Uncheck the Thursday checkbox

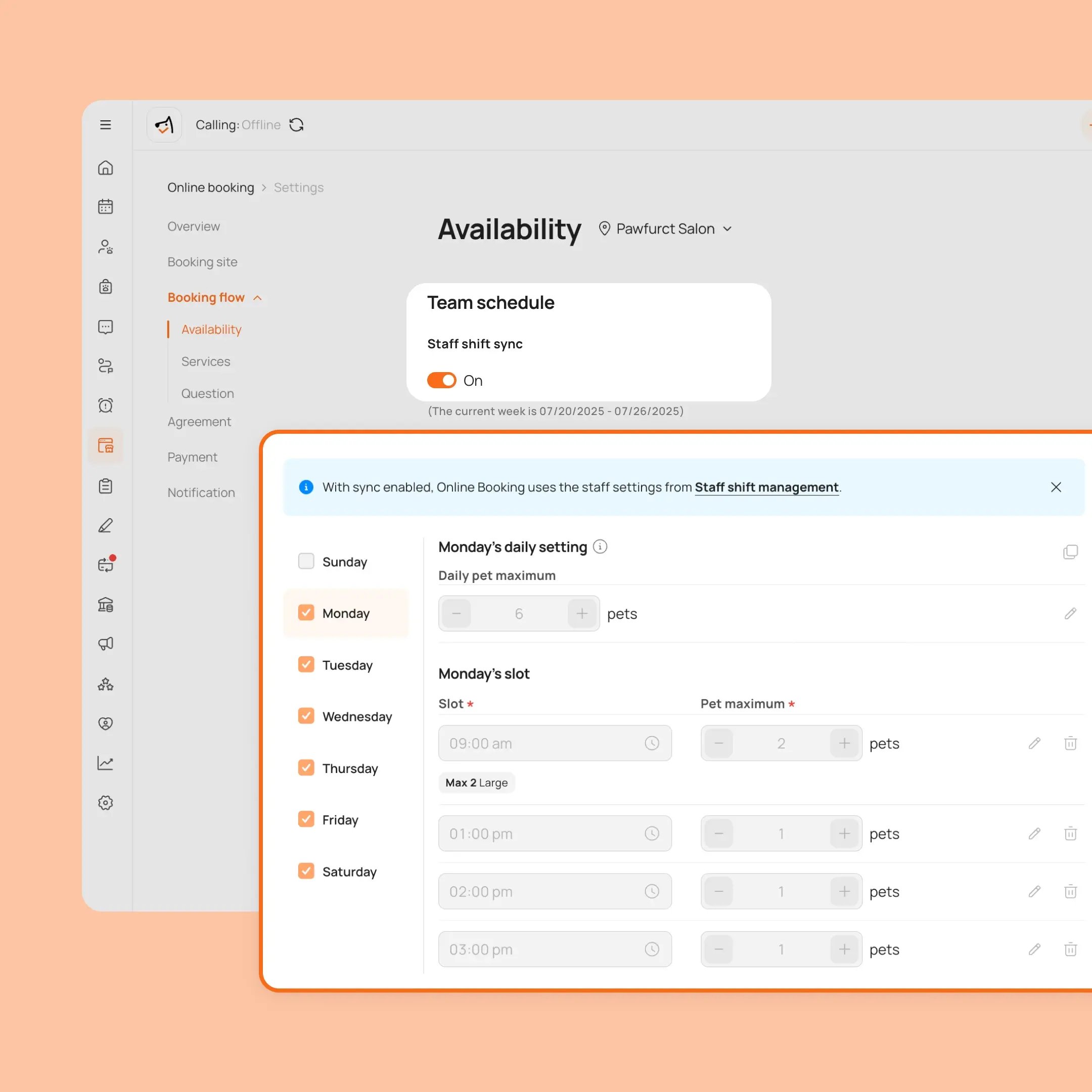coord(306,768)
